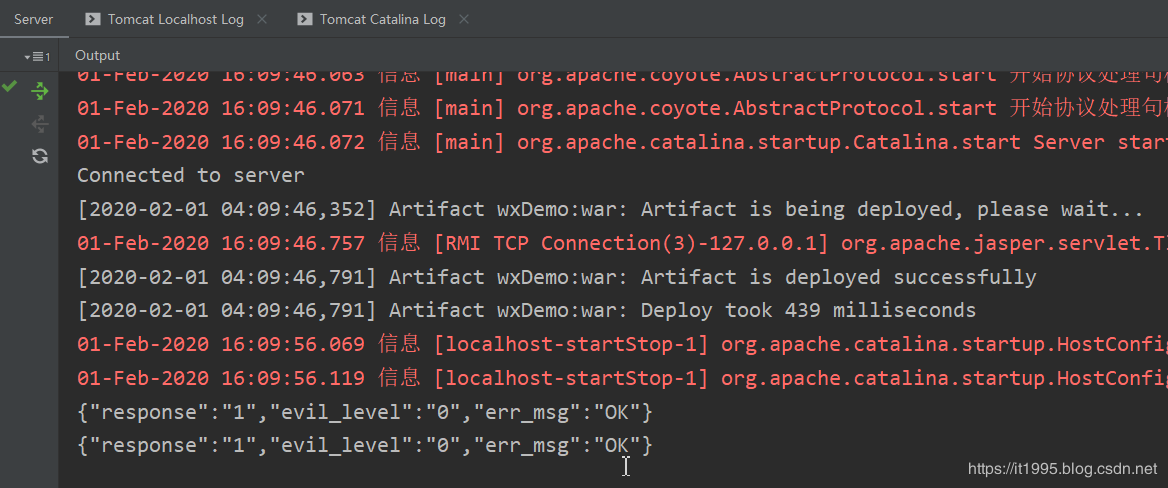Open the Tomcat Catalina Log tab

tap(382, 19)
